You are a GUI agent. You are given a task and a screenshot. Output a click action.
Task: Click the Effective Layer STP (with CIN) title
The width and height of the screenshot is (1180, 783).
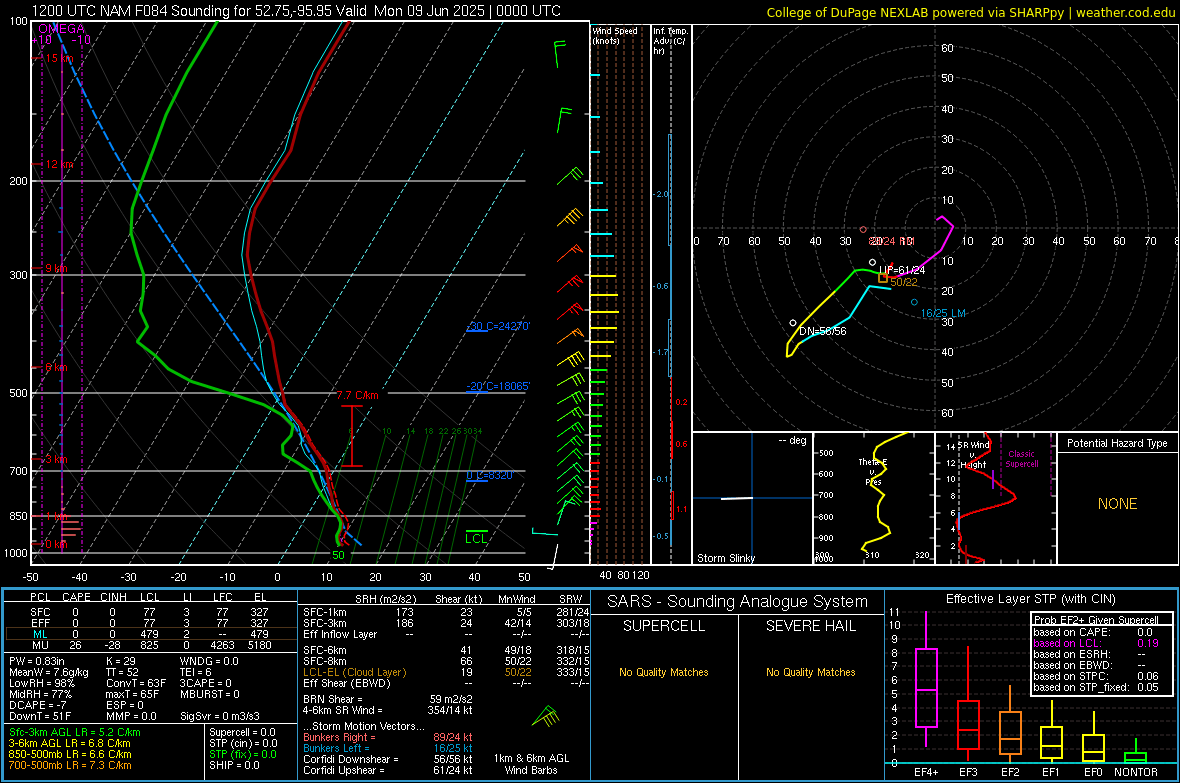pyautogui.click(x=1031, y=599)
